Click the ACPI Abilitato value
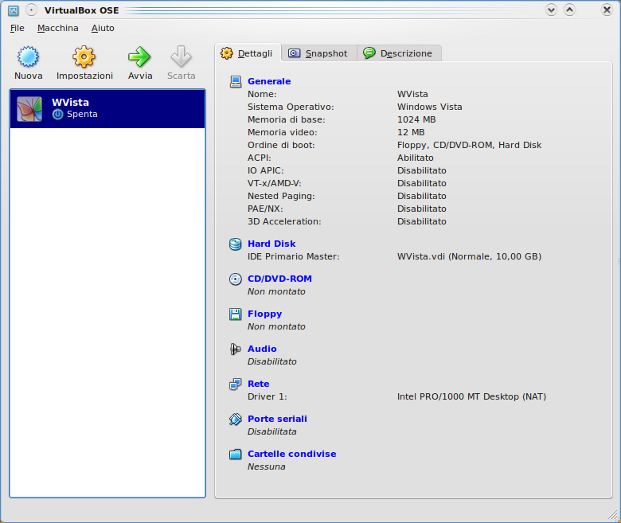This screenshot has height=523, width=621. click(x=415, y=158)
